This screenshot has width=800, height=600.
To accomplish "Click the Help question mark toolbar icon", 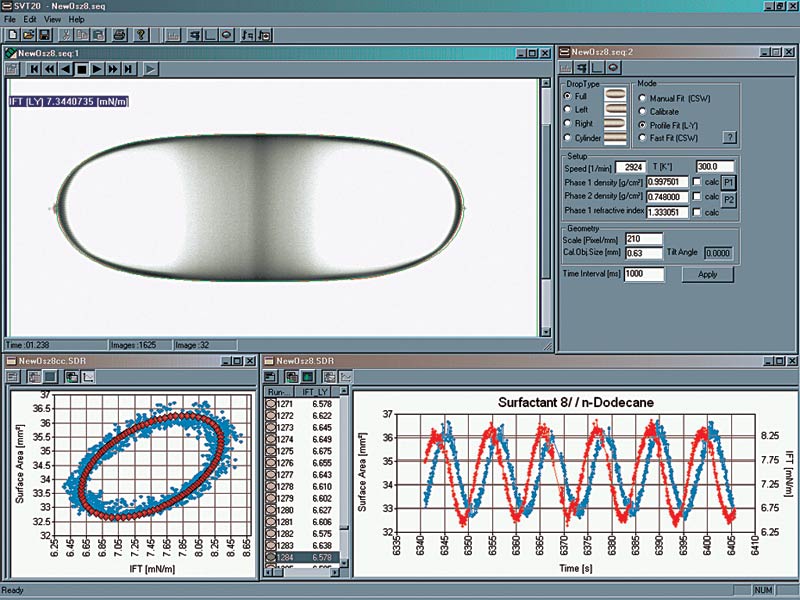I will [140, 34].
